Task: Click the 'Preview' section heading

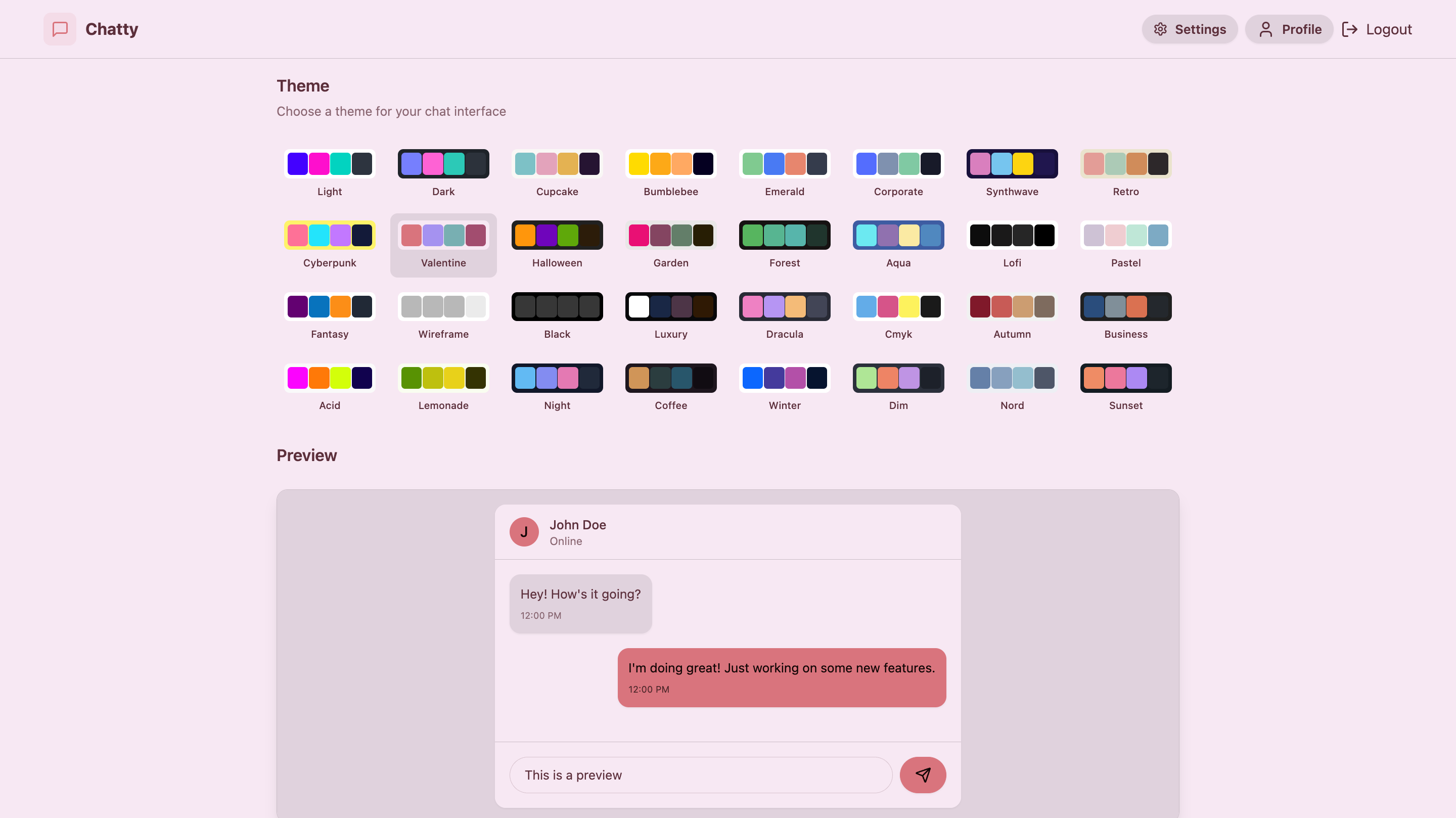Action: click(306, 455)
